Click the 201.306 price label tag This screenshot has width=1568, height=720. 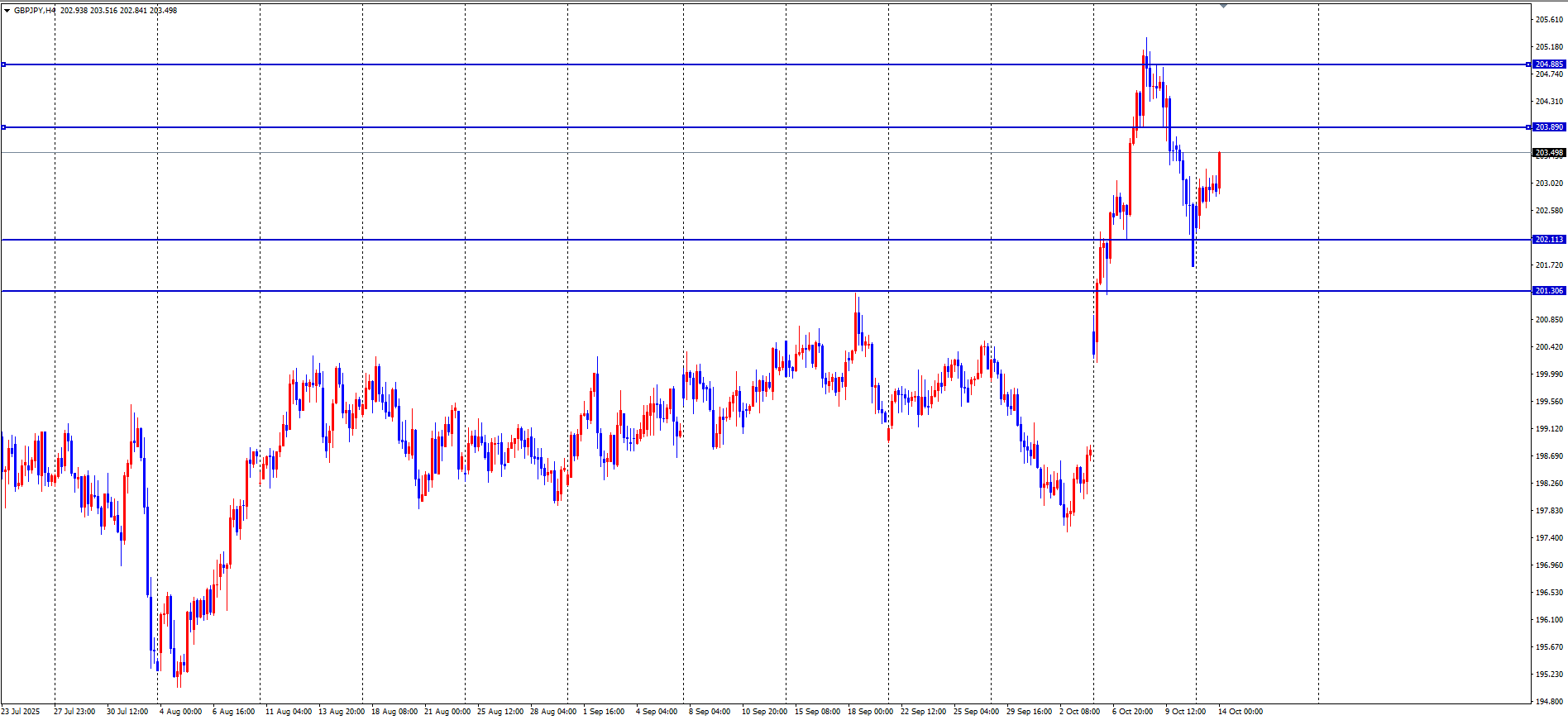(1549, 291)
